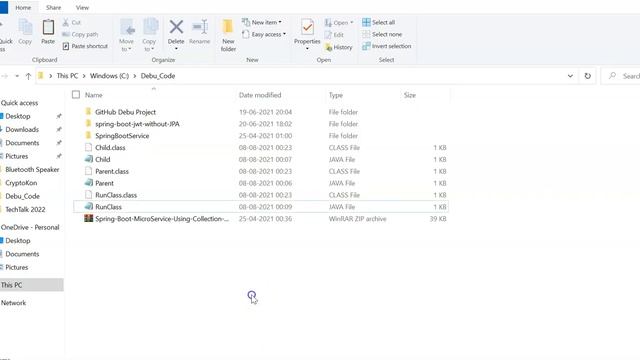Expand the chevron after Windows (C:) in path
Image resolution: width=640 pixels, height=360 pixels.
pyautogui.click(x=135, y=76)
